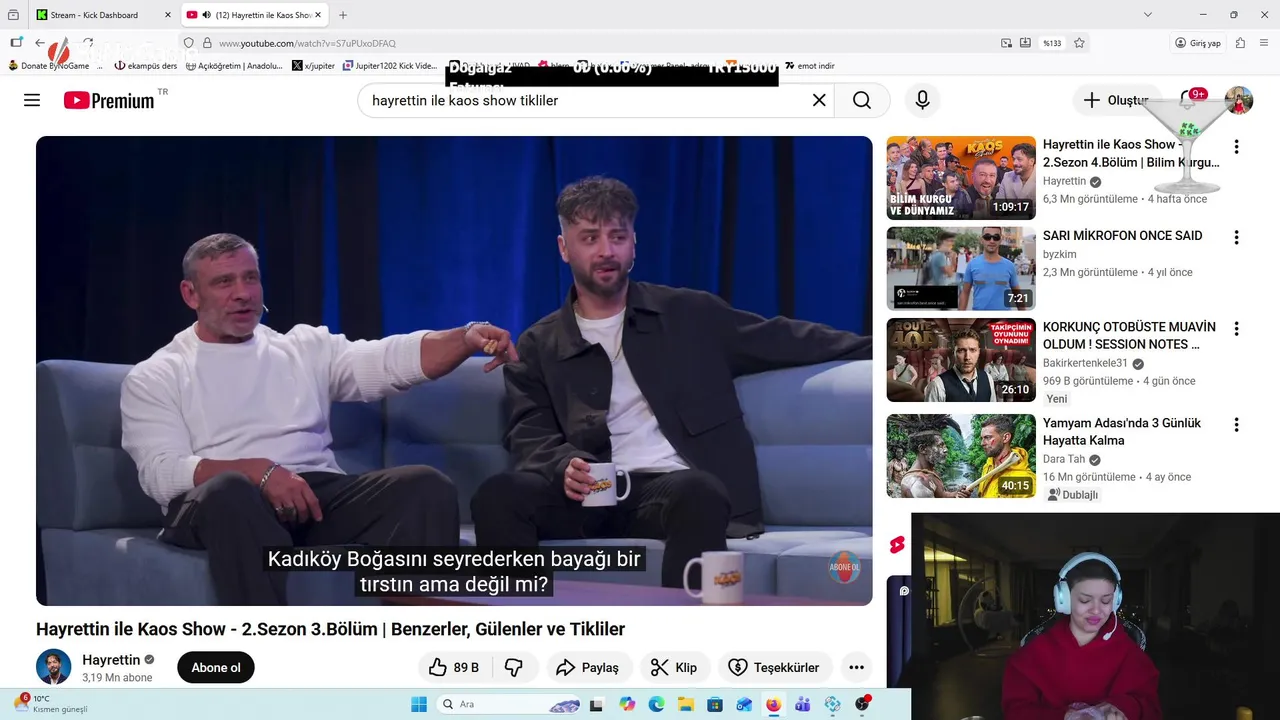Subscribe with Abone ol button
Image resolution: width=1280 pixels, height=720 pixels.
click(216, 667)
